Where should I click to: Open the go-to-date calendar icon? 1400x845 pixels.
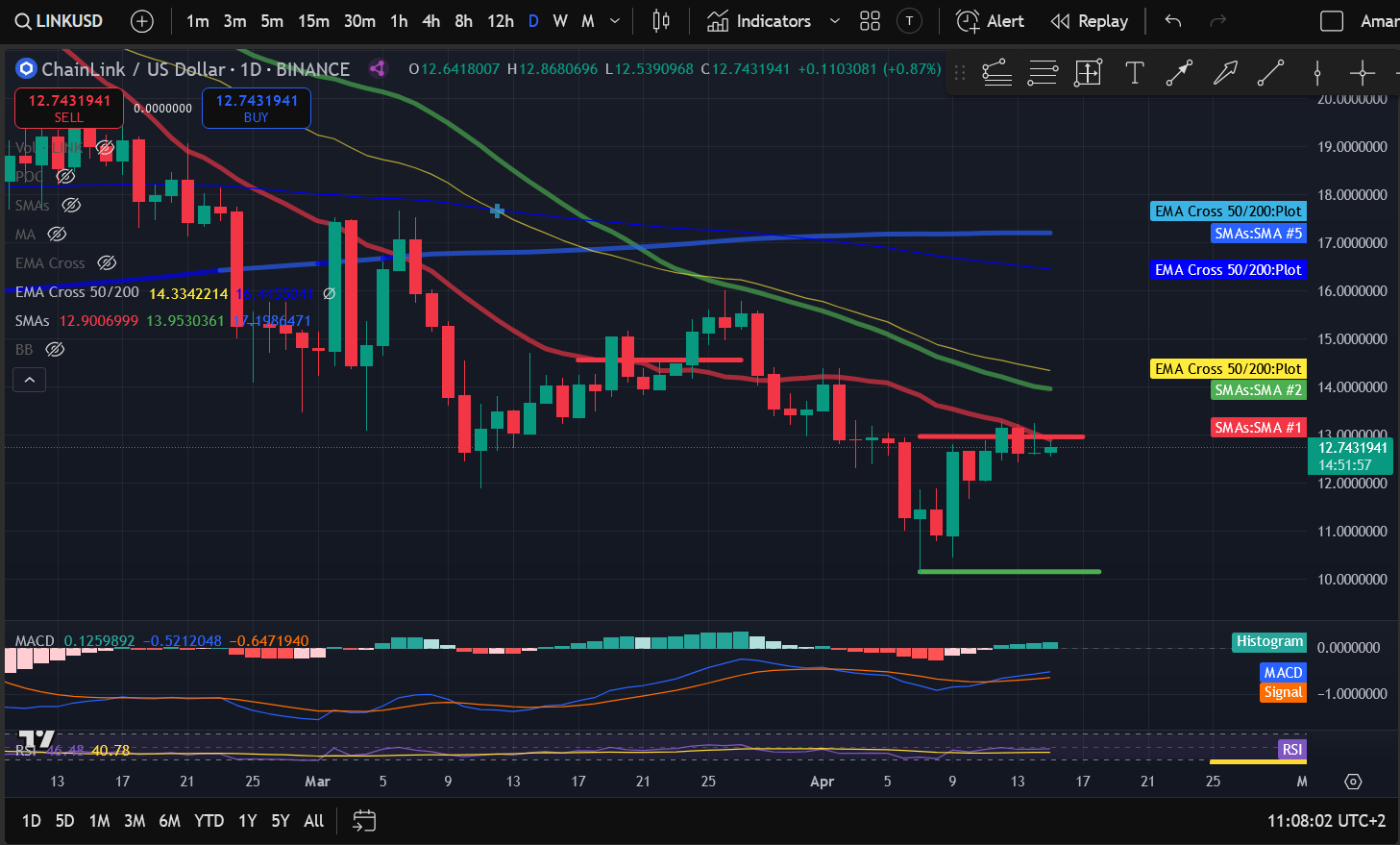[x=364, y=820]
